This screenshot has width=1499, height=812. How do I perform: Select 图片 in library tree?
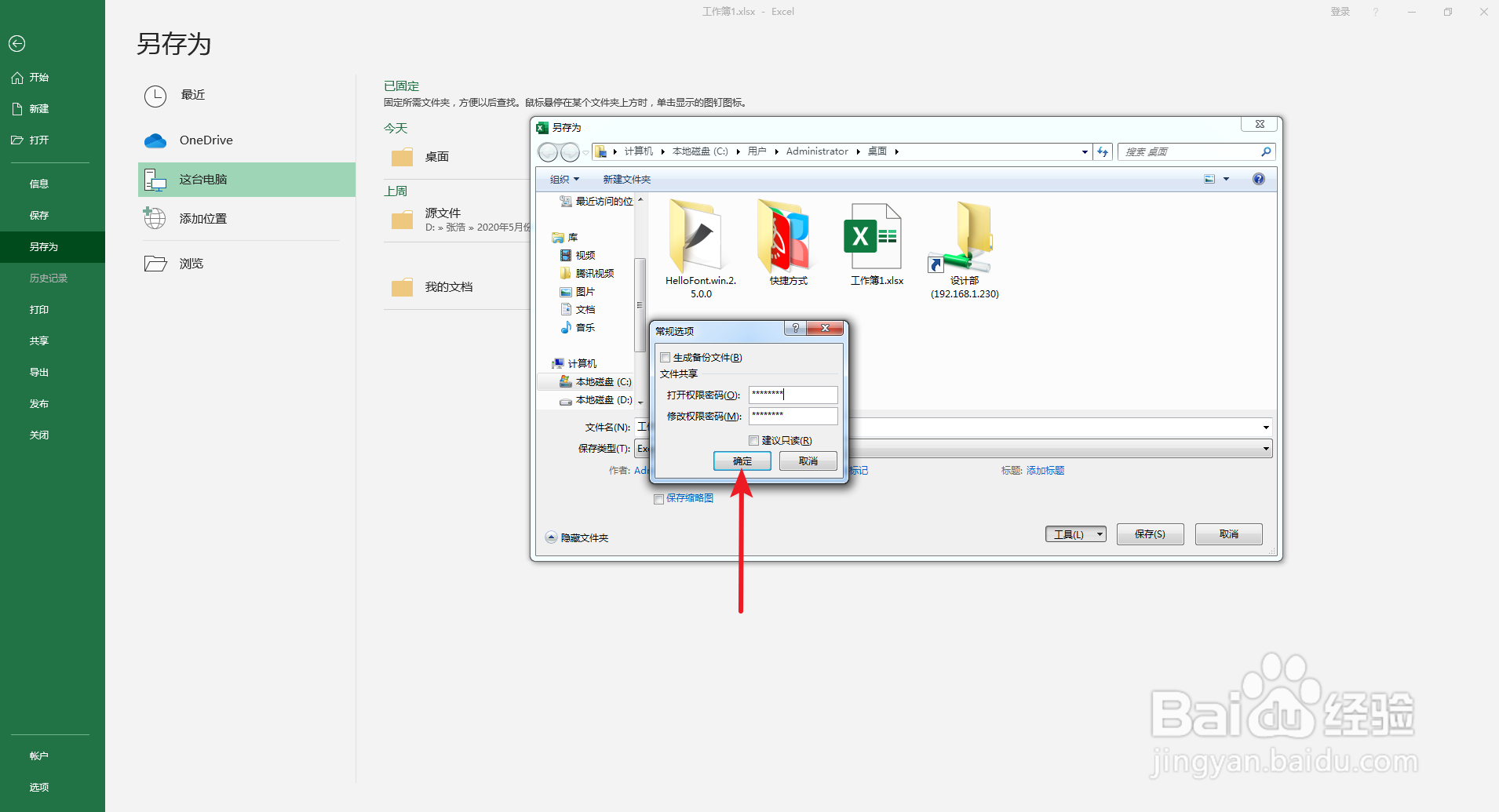[x=578, y=292]
